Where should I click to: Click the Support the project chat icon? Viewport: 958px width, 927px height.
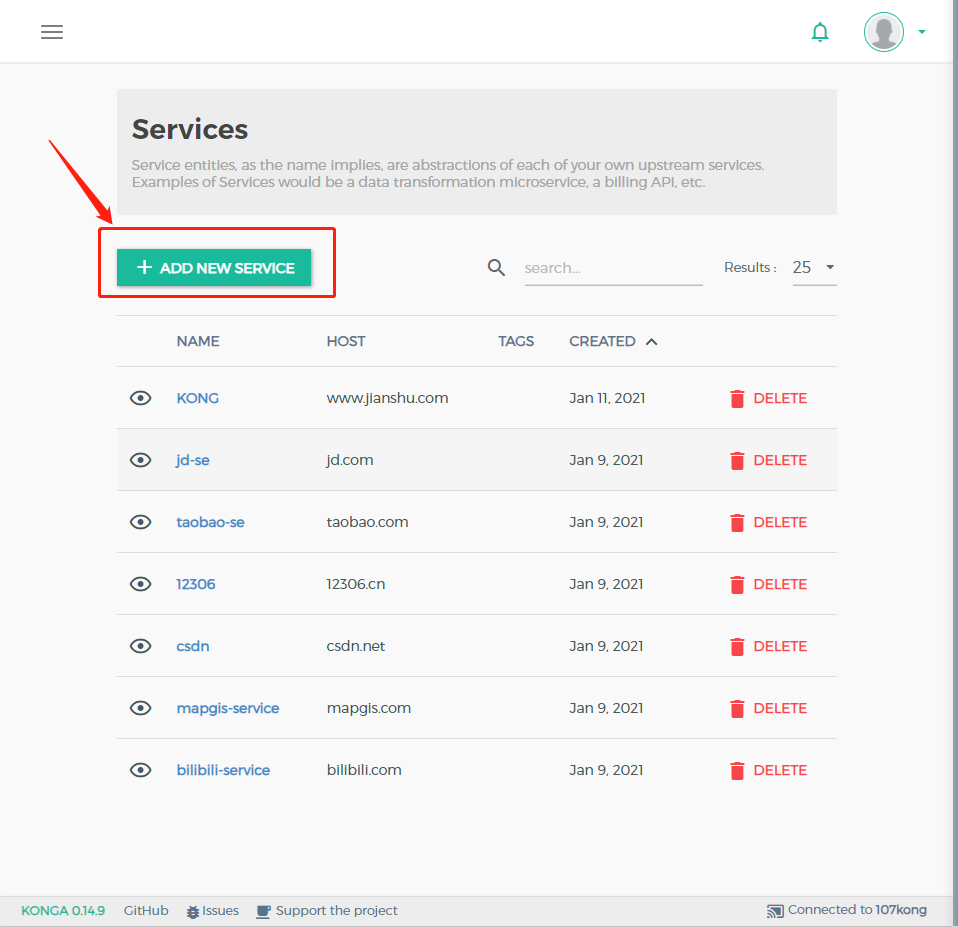click(262, 911)
